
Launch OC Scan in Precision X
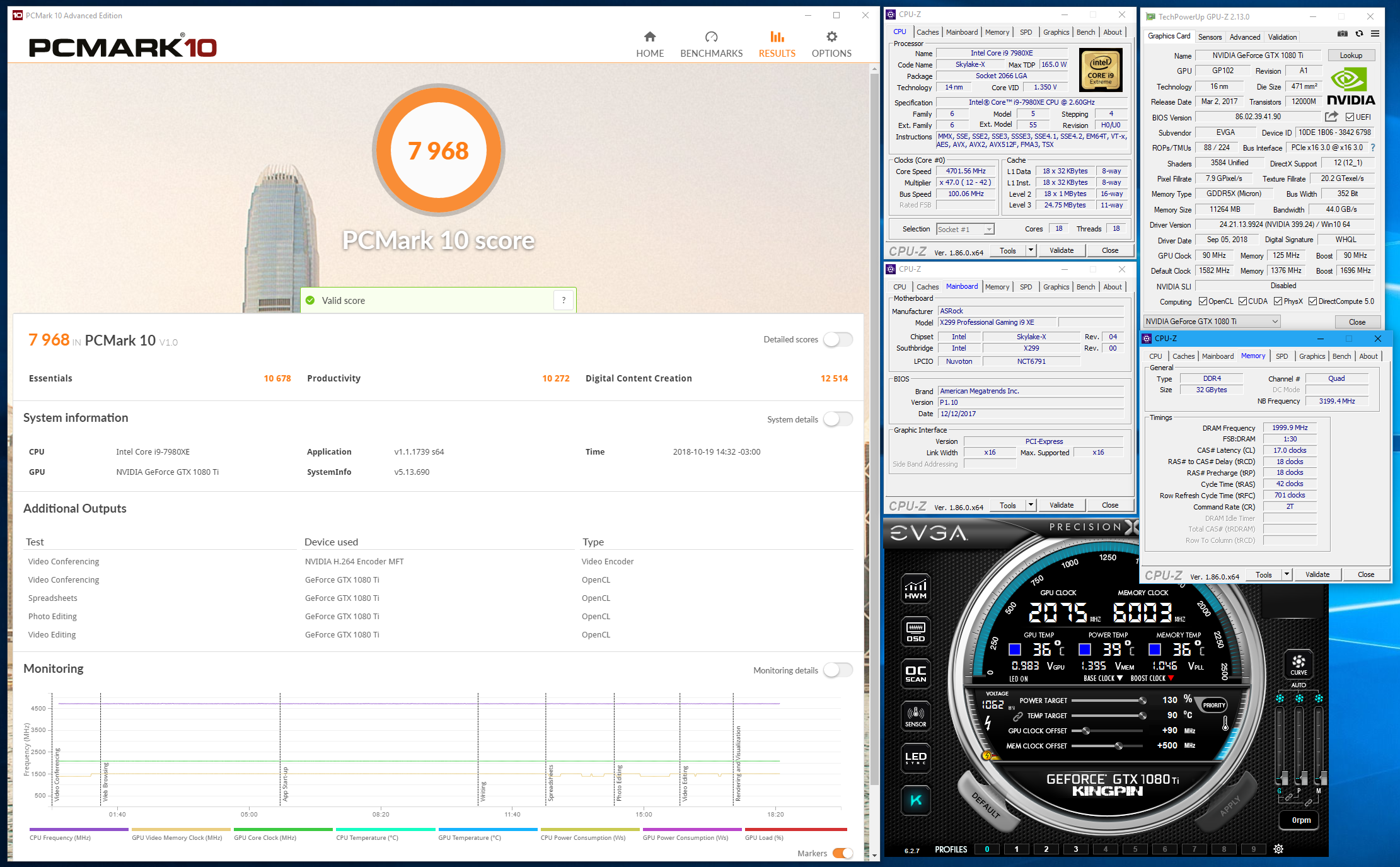[915, 673]
